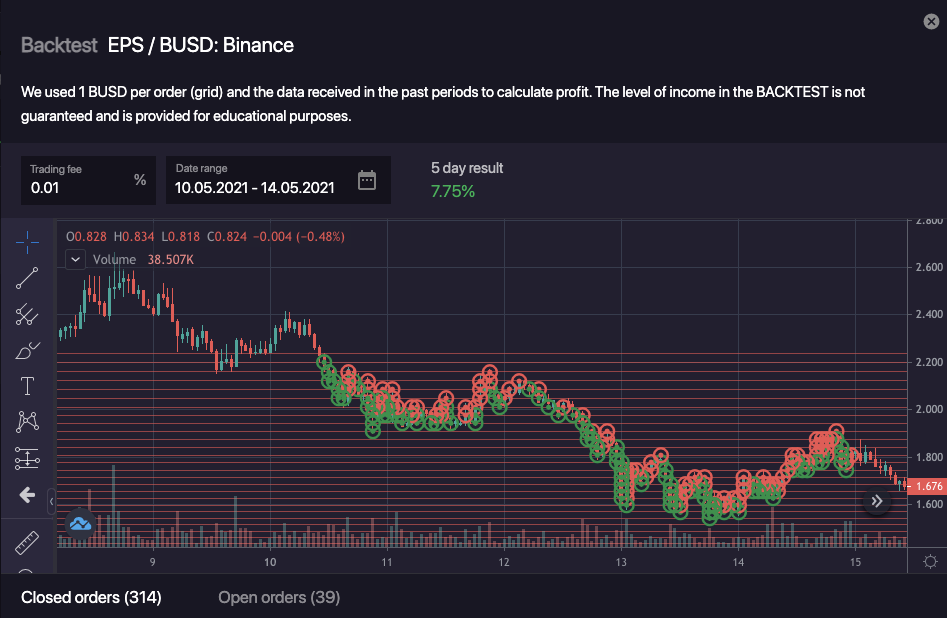Activate the text annotation tool
The width and height of the screenshot is (947, 618).
coord(27,386)
